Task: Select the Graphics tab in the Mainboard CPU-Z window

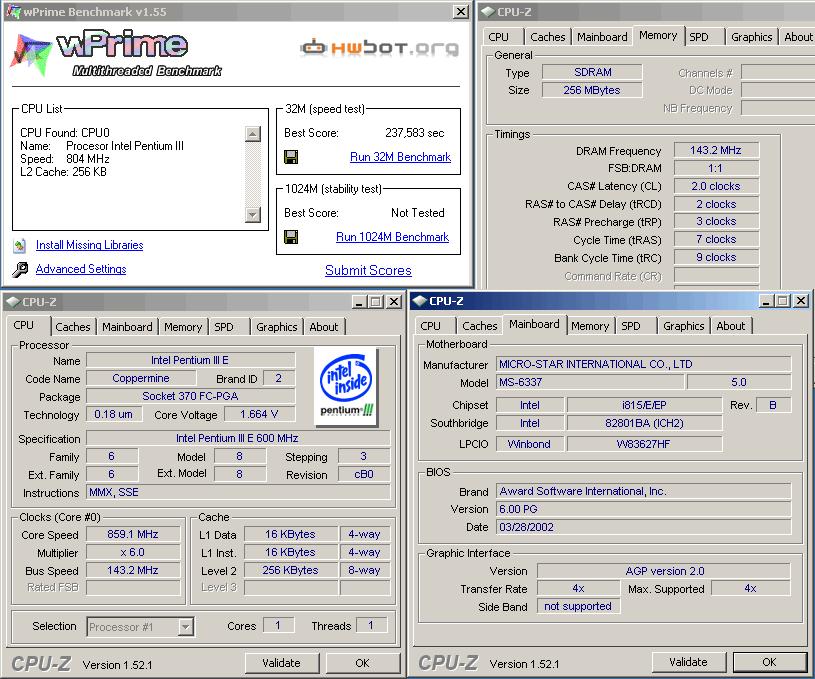Action: tap(684, 326)
